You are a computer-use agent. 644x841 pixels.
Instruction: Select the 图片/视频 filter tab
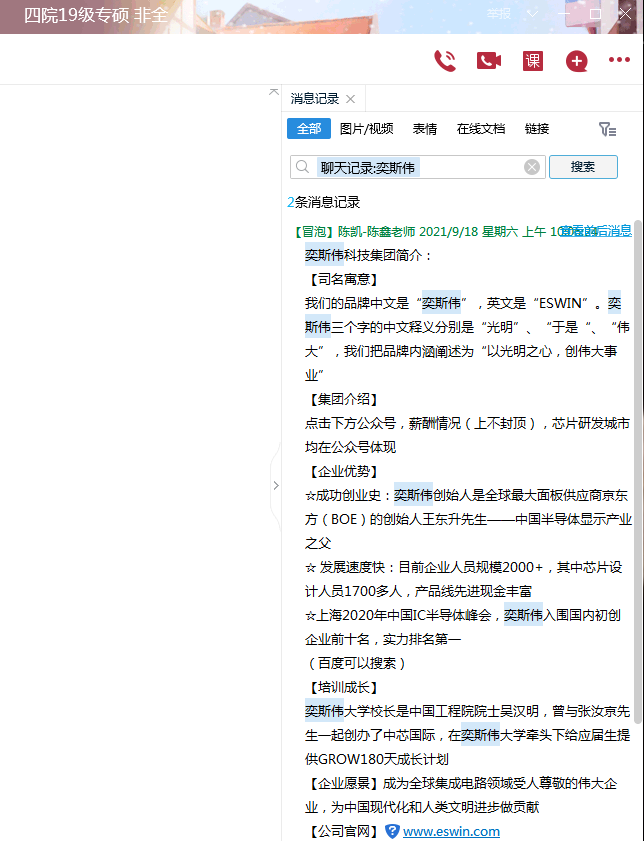point(367,129)
